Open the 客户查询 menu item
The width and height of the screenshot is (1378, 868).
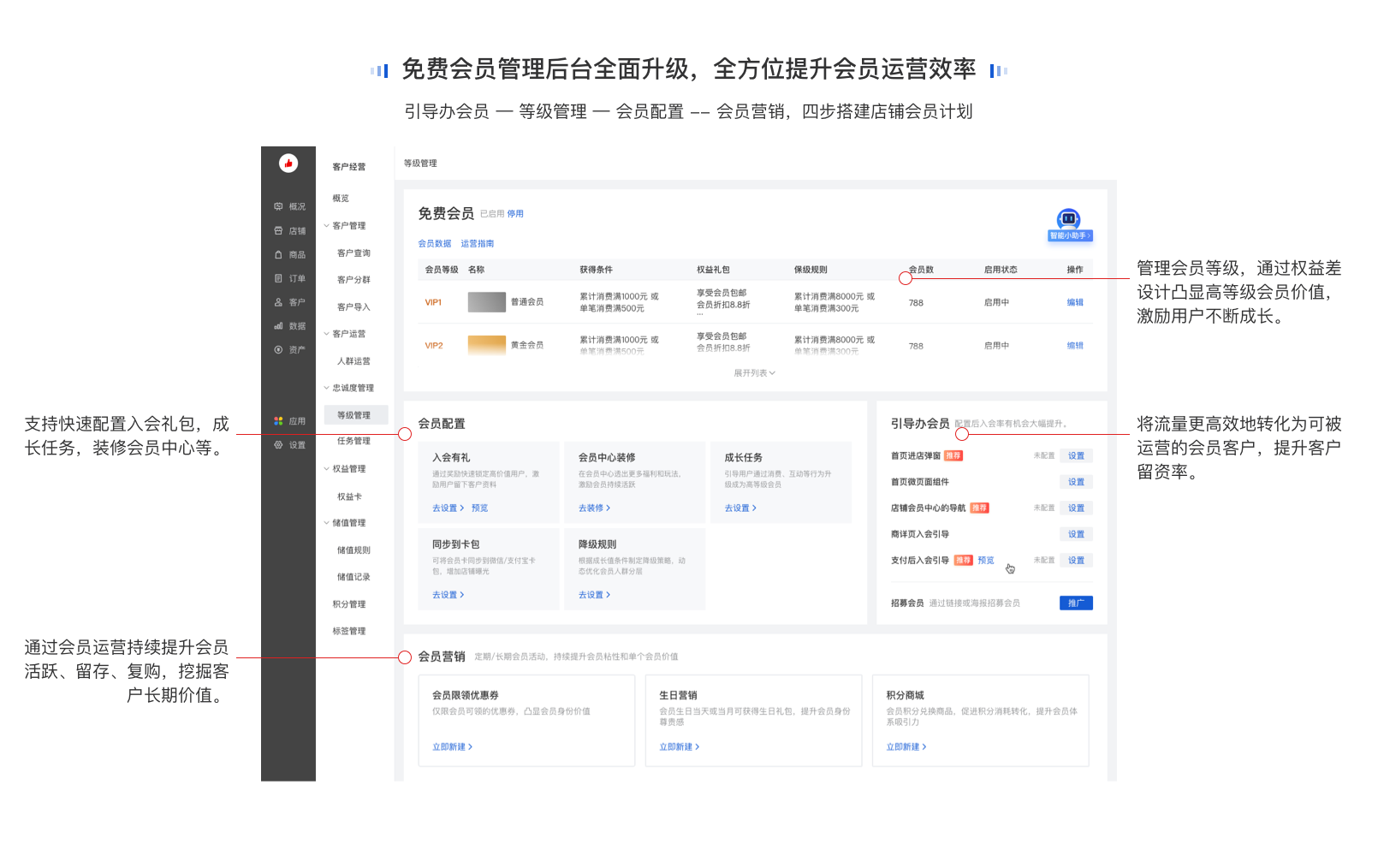tap(353, 253)
